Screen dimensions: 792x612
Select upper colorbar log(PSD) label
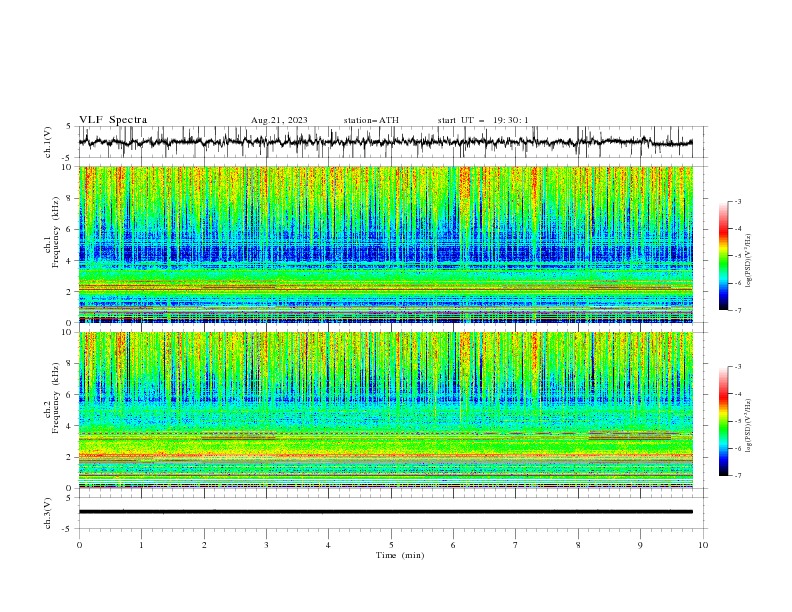pos(749,261)
